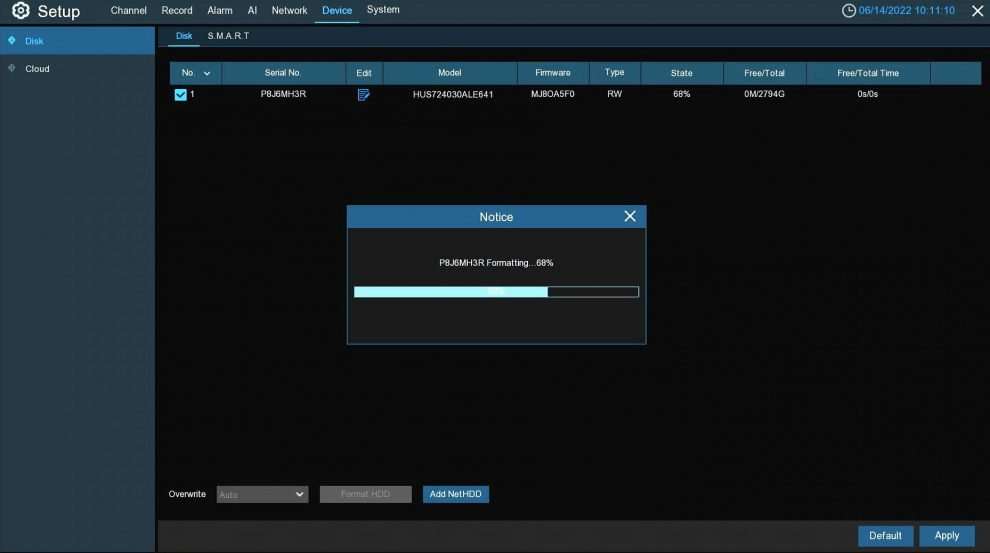Click model HUS724030ALE641 cell
The height and width of the screenshot is (553, 990).
tap(453, 95)
